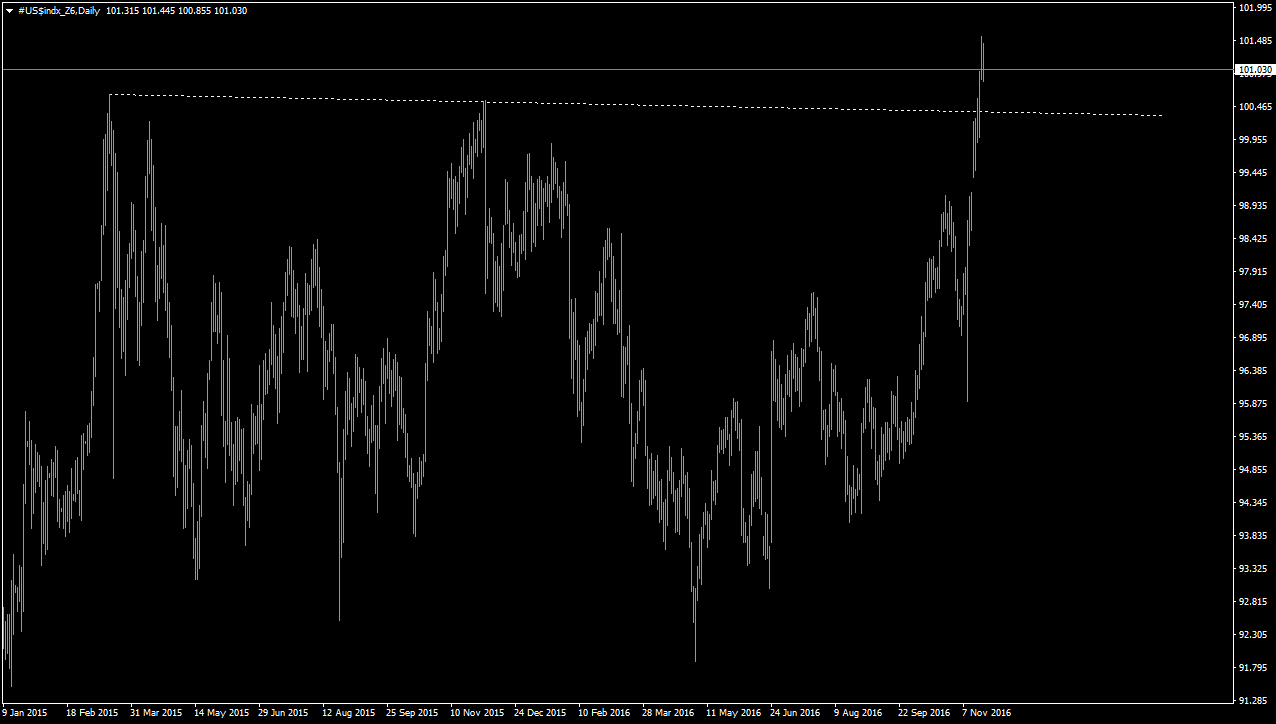Click the 96.895 price axis label

1255,338
